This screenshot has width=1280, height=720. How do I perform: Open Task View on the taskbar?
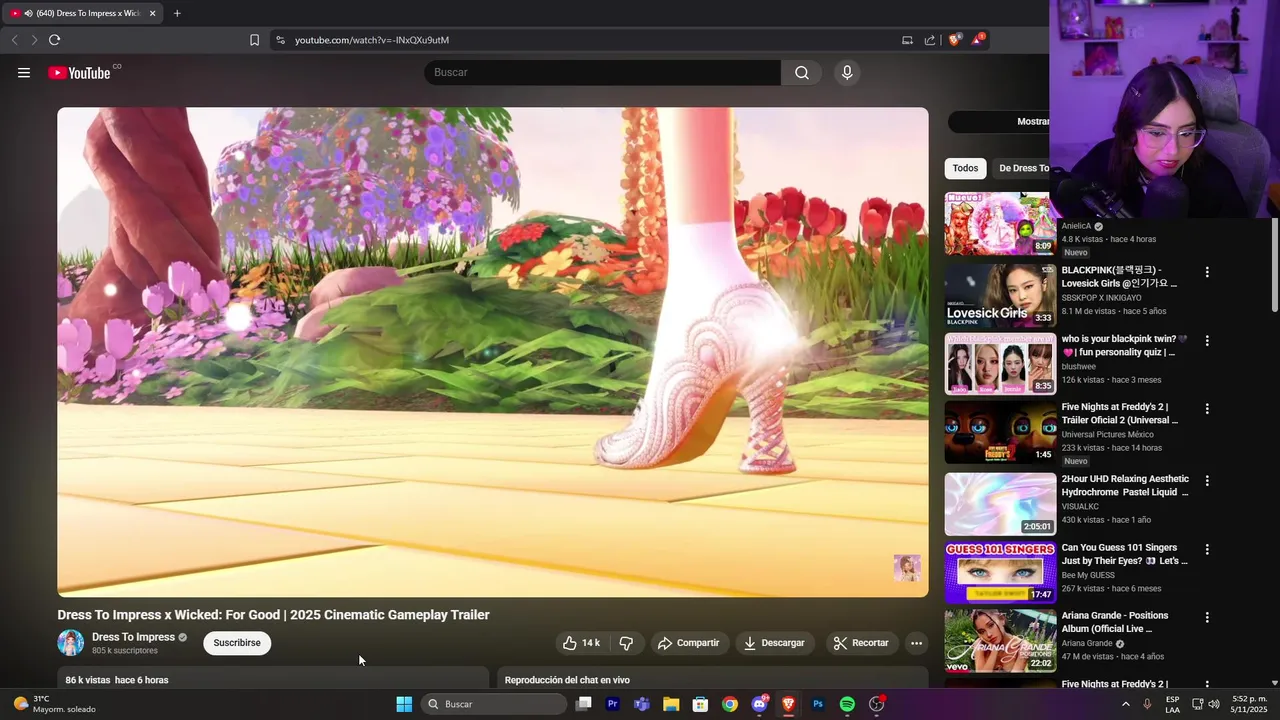(x=584, y=704)
